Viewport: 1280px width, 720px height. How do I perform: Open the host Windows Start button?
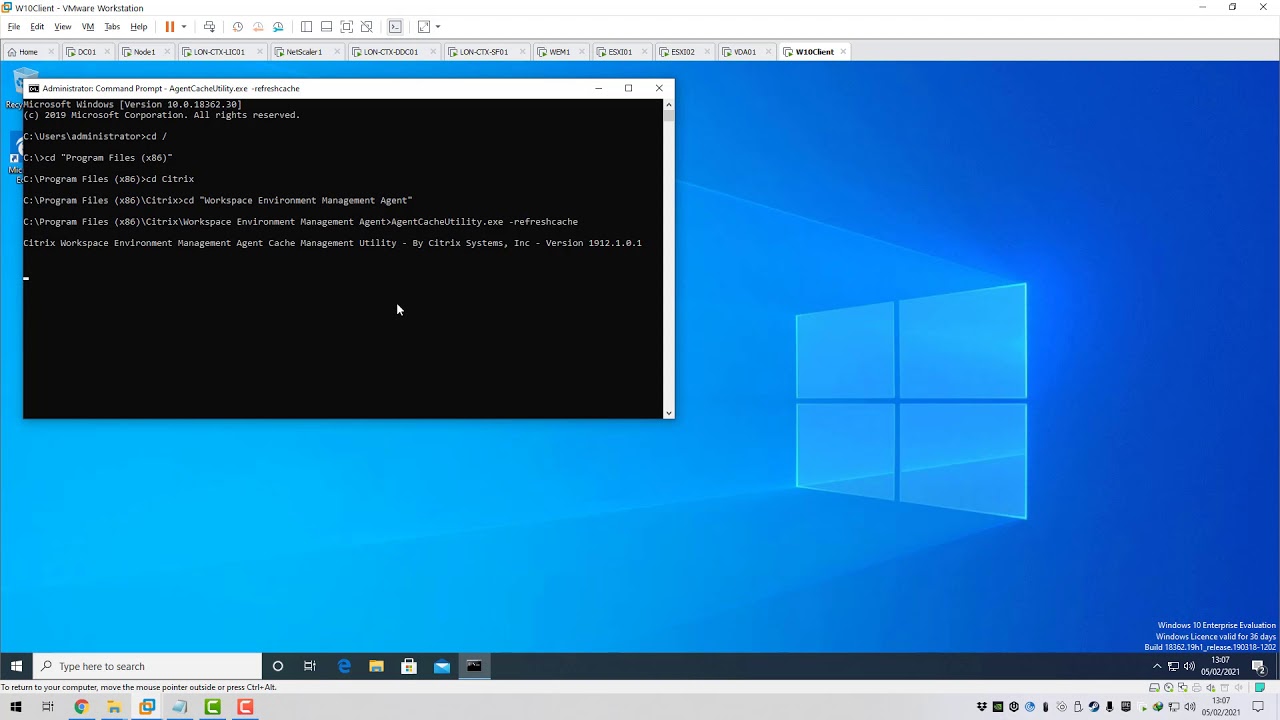coord(16,707)
